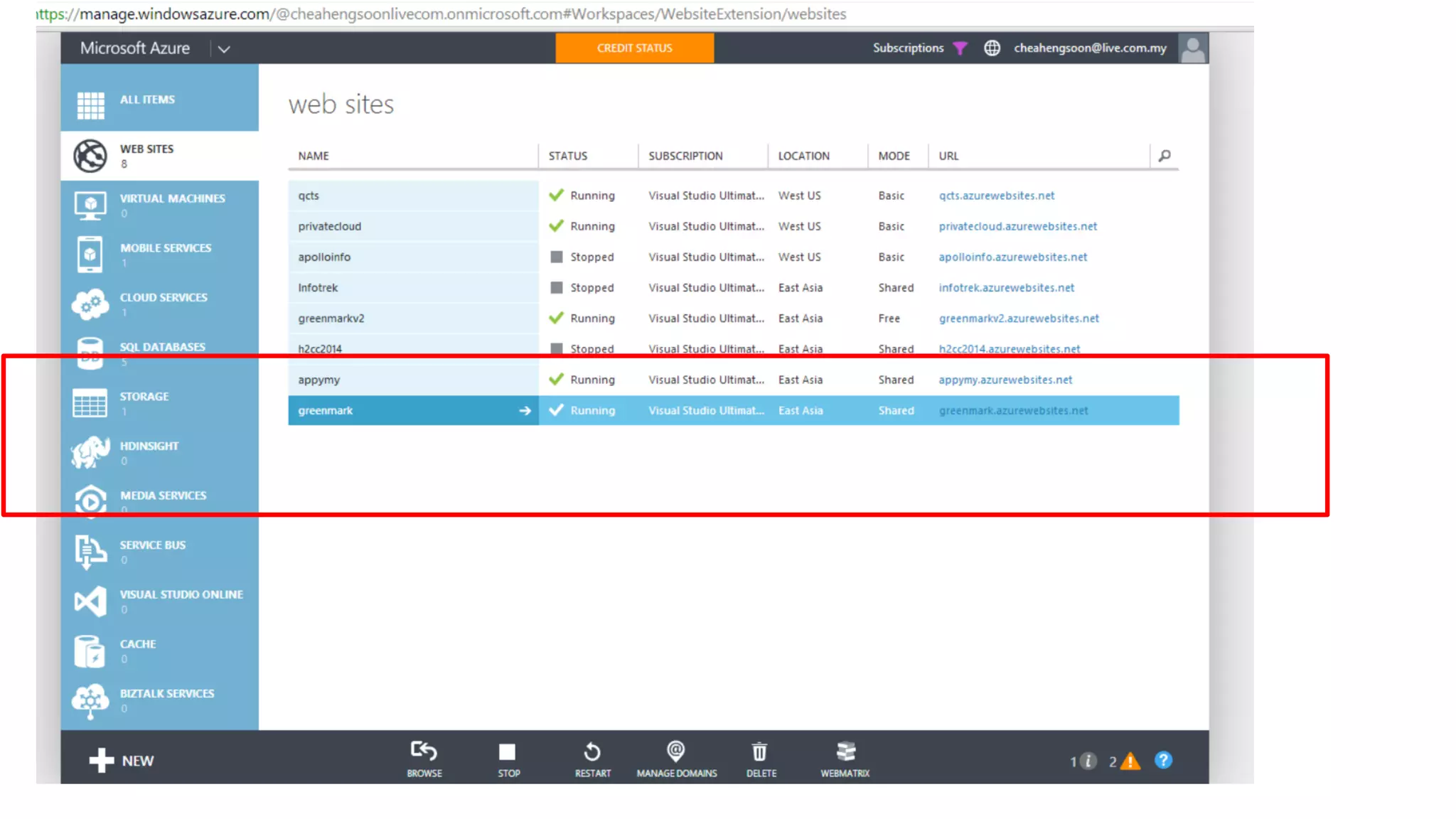
Task: Expand the Microsoft Azure chevron dropdown
Action: (224, 49)
